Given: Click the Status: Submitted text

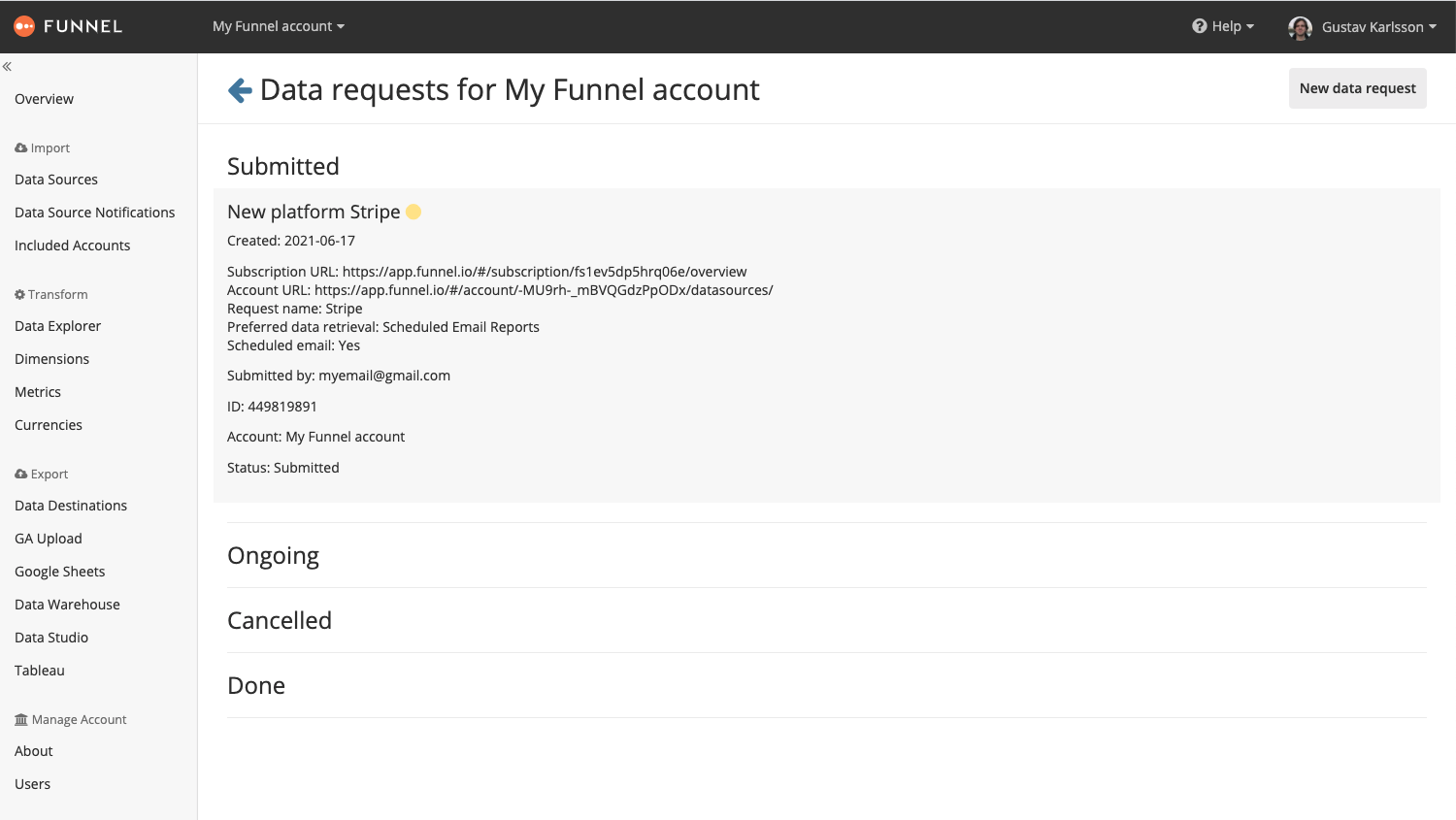Looking at the screenshot, I should 283,468.
